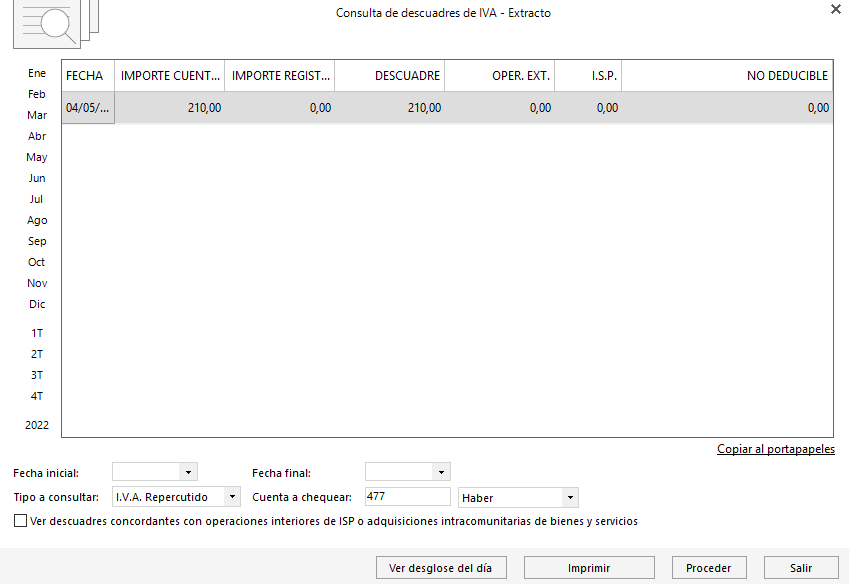The width and height of the screenshot is (849, 584).
Task: Click the FECHA column header
Action: [x=88, y=76]
